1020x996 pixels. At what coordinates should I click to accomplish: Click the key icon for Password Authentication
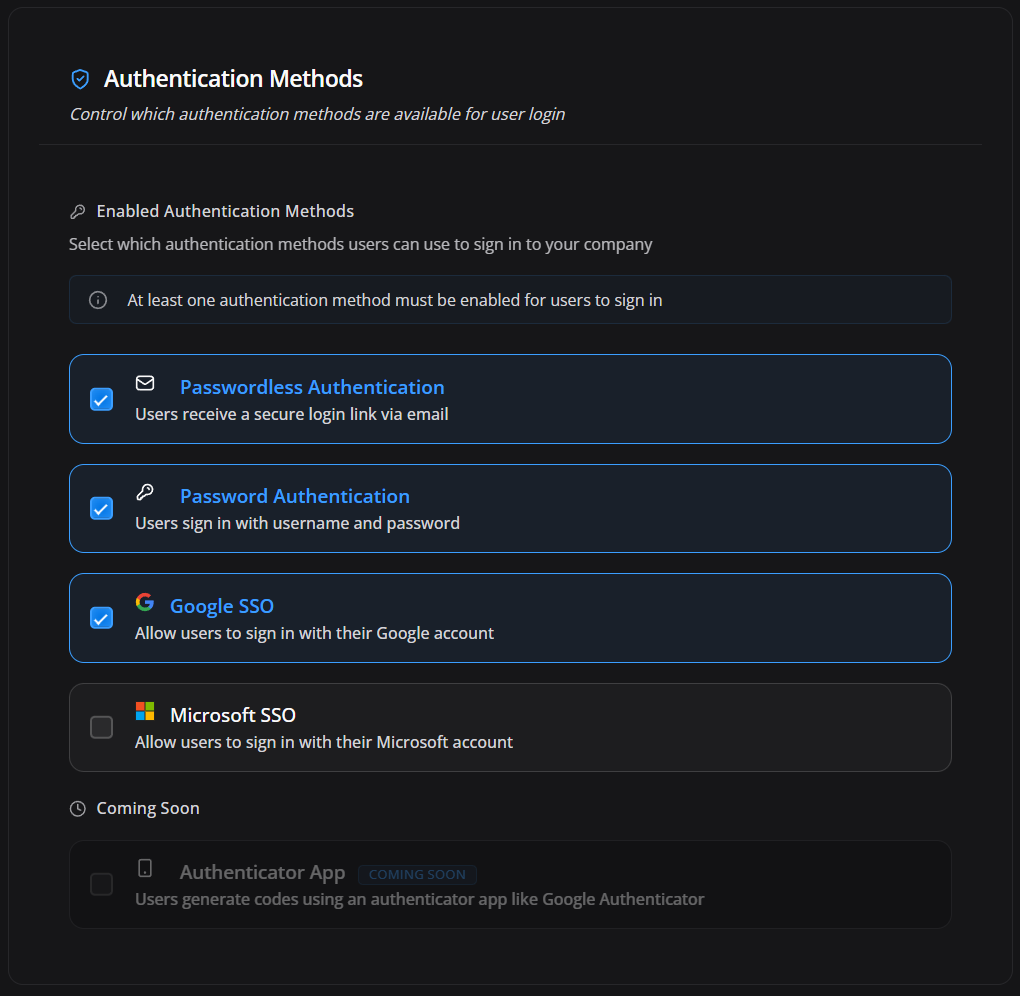click(x=145, y=492)
